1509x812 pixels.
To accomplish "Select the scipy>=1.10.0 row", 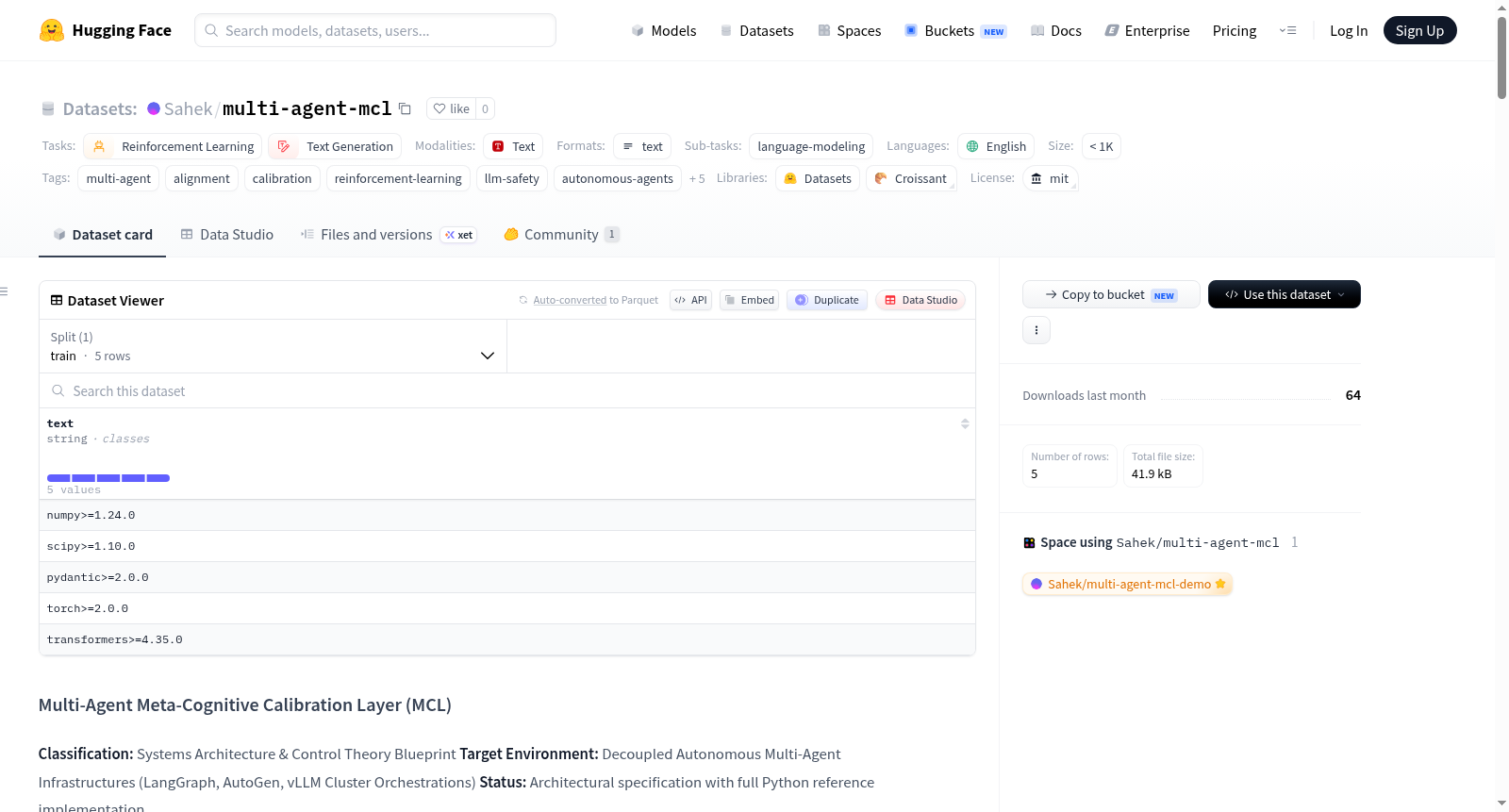I will pyautogui.click(x=507, y=546).
